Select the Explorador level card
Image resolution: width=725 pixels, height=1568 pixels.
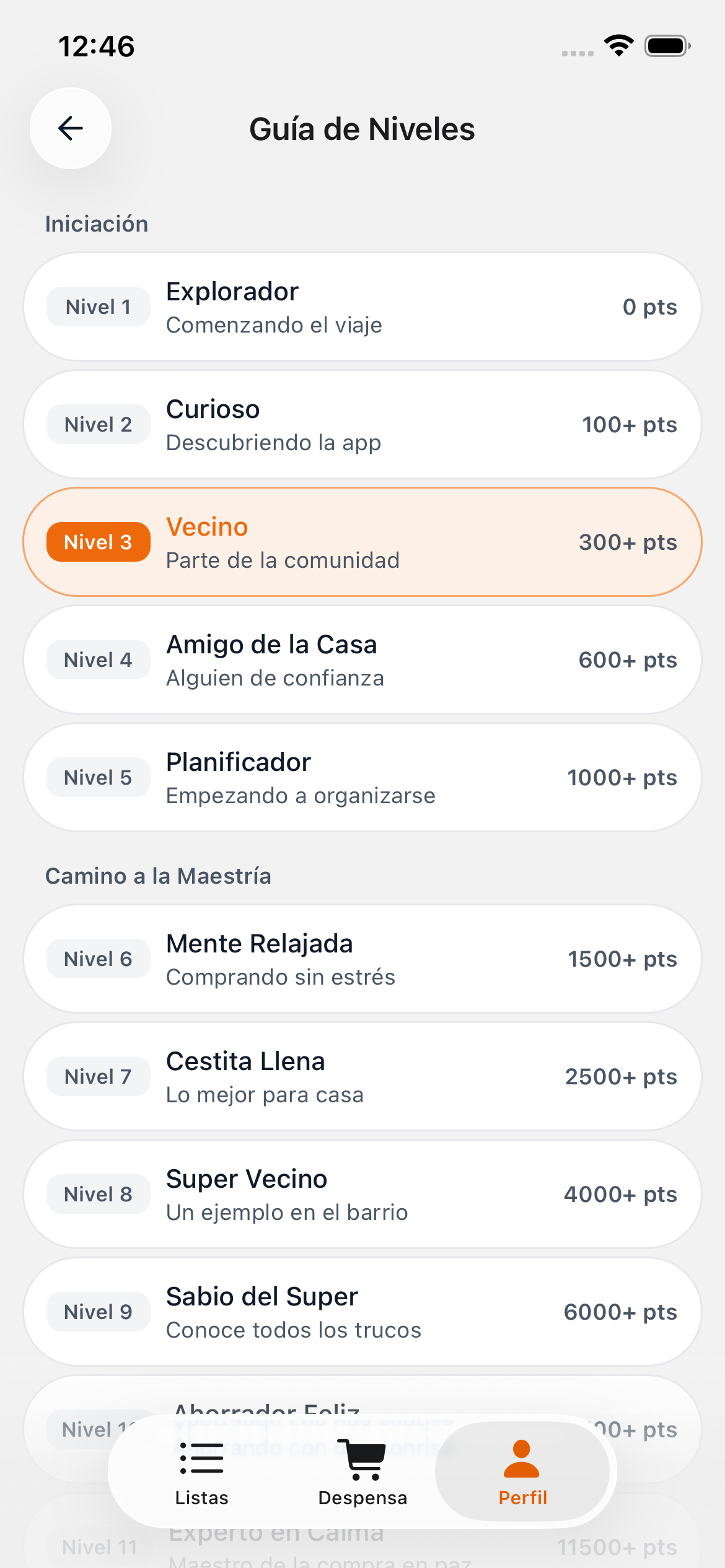(362, 307)
